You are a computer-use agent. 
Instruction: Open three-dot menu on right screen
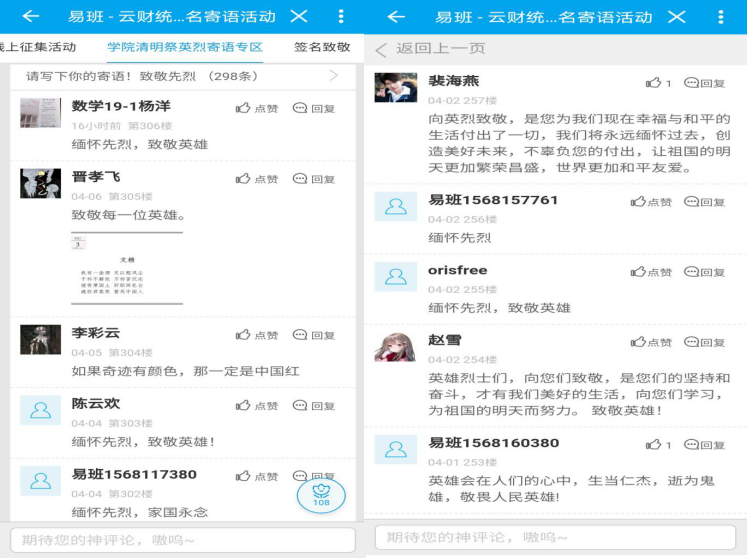coord(721,17)
